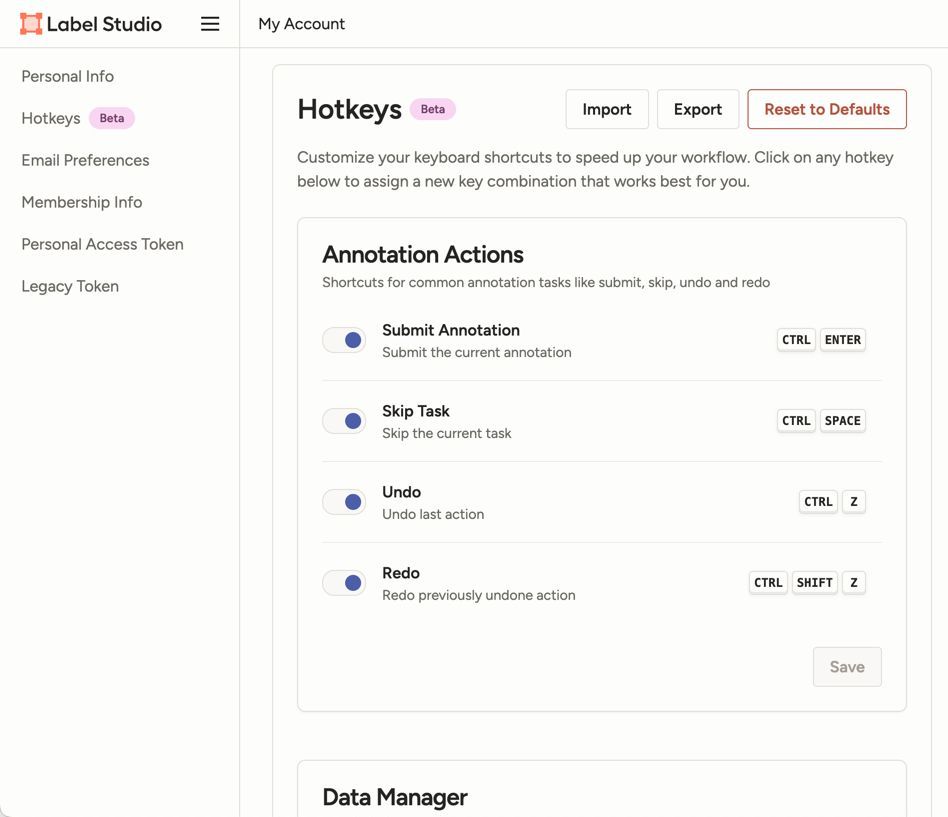Open the Legacy Token page
The width and height of the screenshot is (948, 817).
[70, 286]
